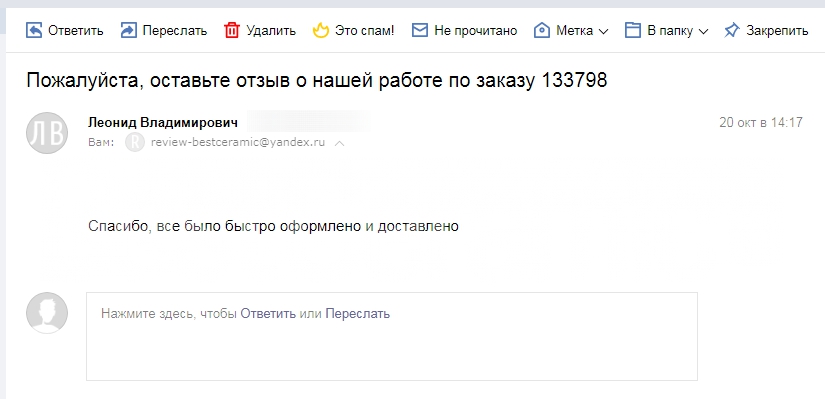Click inside the quick reply box
Screen dimensions: 825x399
392,336
